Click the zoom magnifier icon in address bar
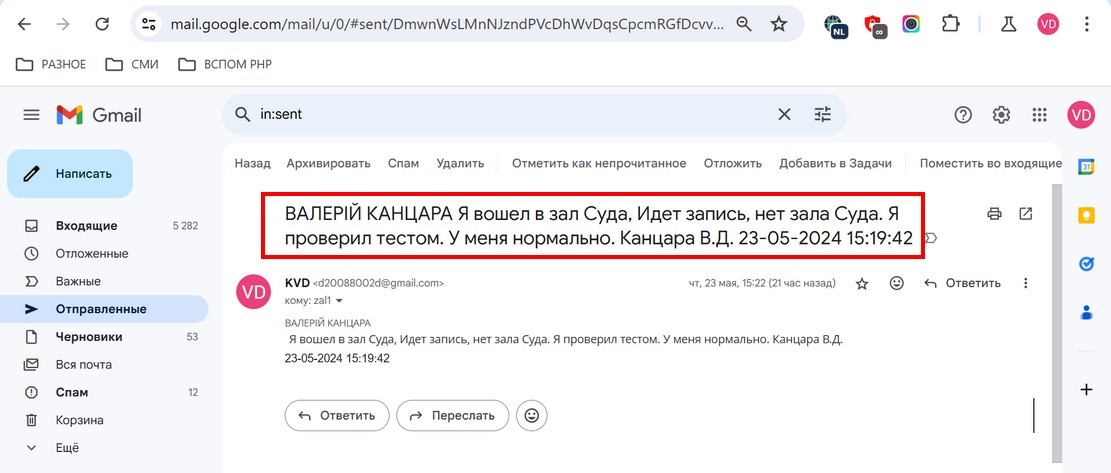Image resolution: width=1111 pixels, height=473 pixels. [x=744, y=24]
